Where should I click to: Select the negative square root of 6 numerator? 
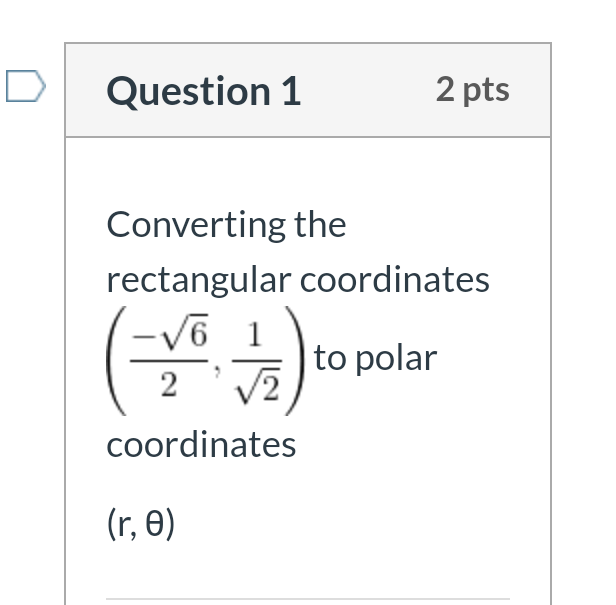click(170, 336)
